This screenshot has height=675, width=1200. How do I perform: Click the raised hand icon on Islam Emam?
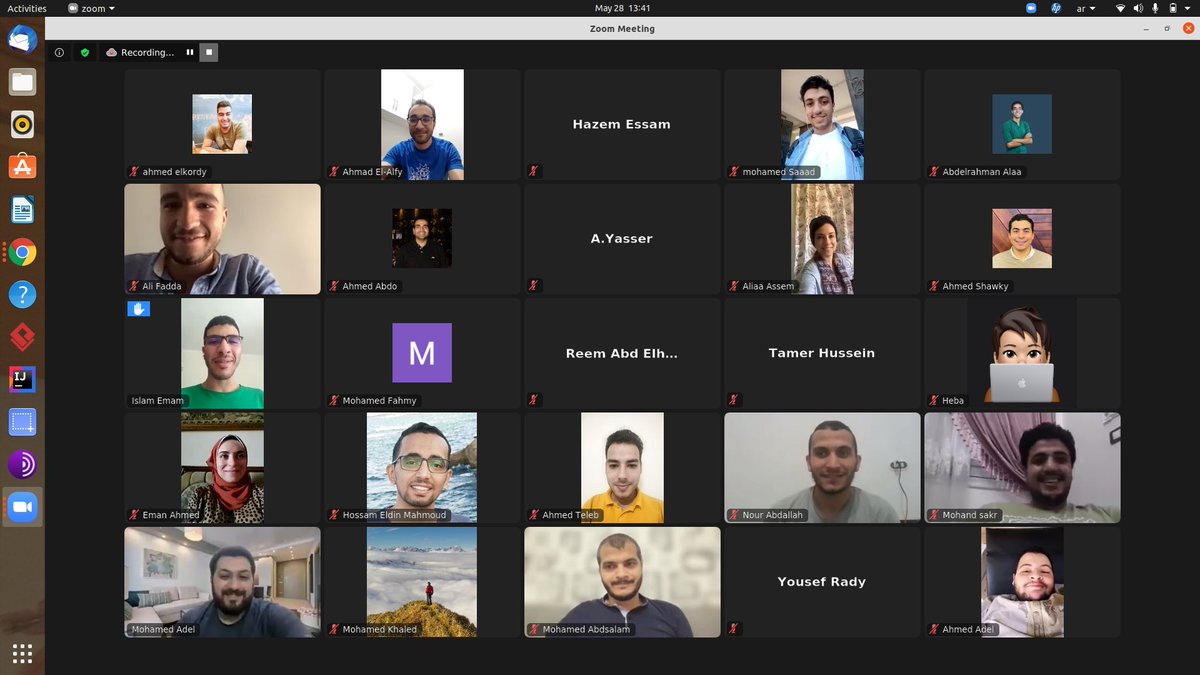pos(139,309)
